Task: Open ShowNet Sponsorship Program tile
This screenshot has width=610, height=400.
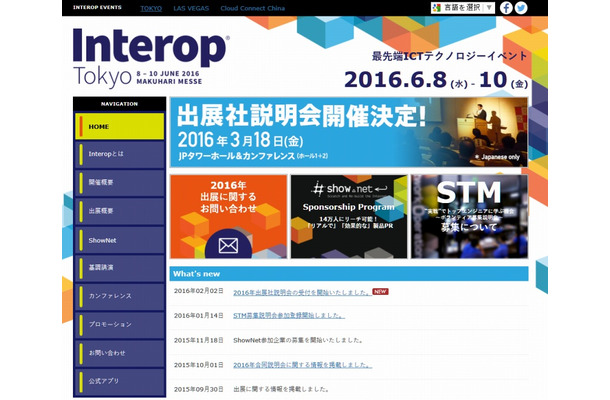Action: pos(349,216)
